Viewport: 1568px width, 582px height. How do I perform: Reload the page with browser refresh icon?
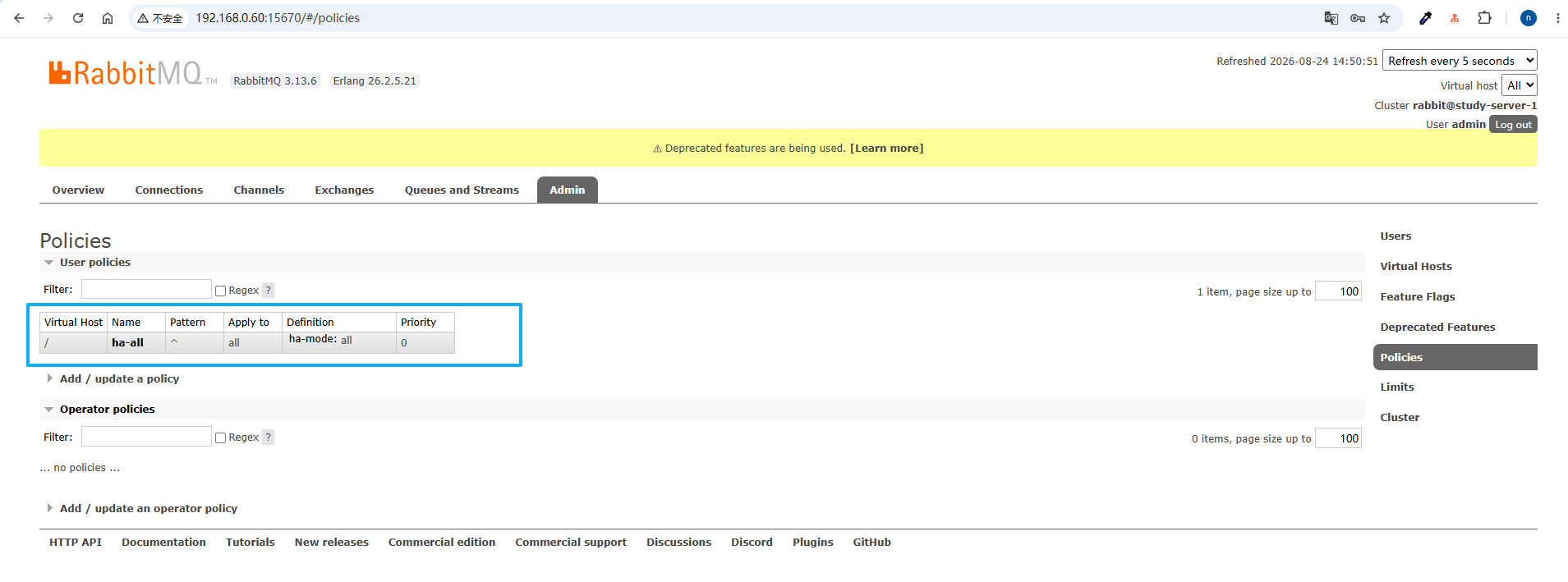point(78,18)
